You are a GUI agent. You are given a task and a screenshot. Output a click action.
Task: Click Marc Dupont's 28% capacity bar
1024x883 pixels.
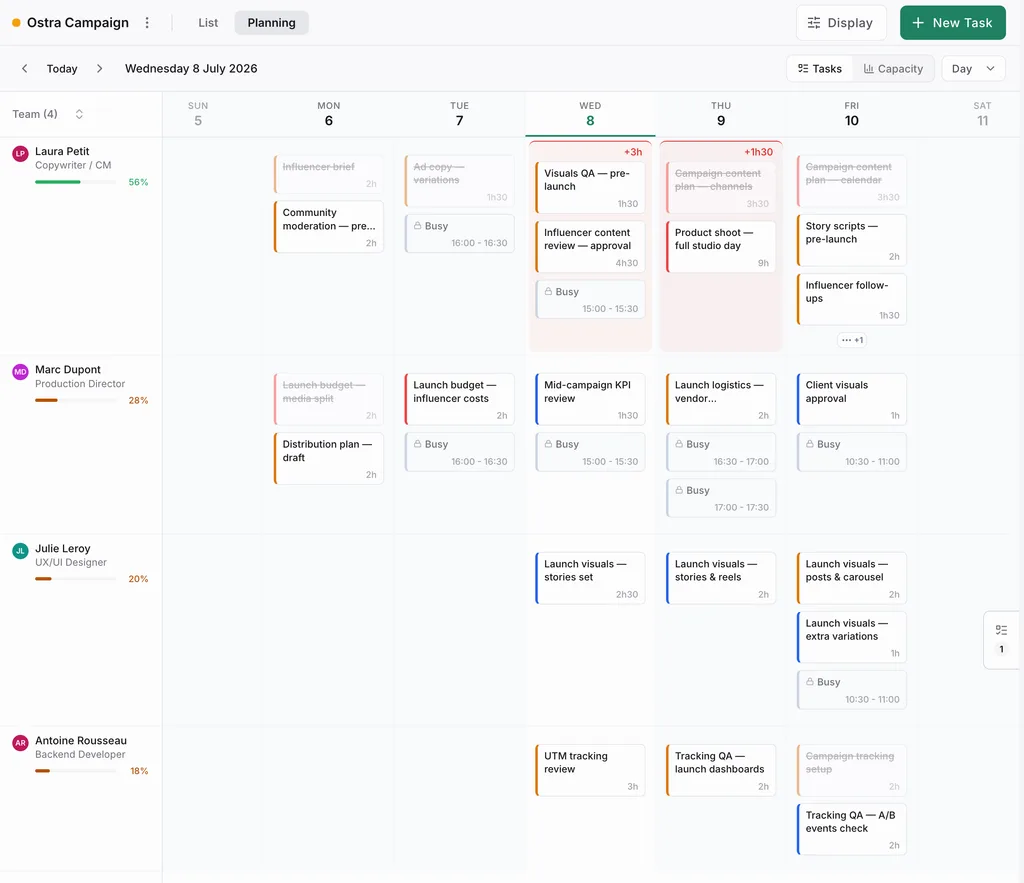coord(76,400)
